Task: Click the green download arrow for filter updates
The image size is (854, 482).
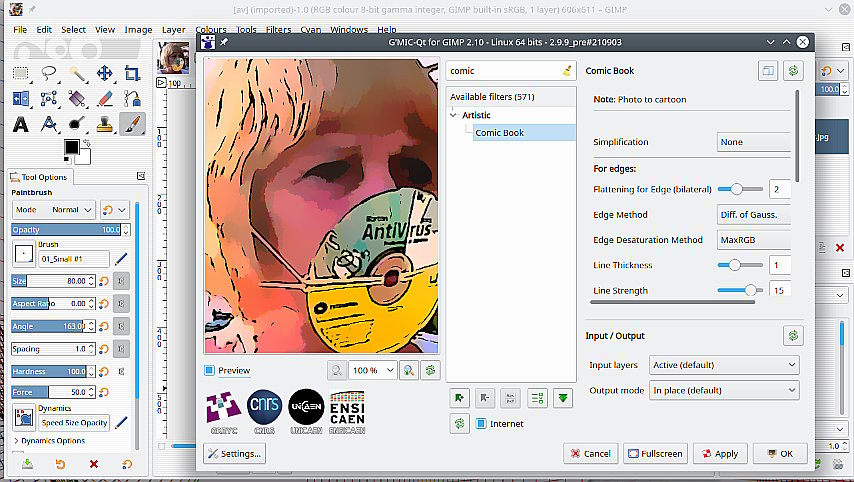Action: (x=564, y=398)
